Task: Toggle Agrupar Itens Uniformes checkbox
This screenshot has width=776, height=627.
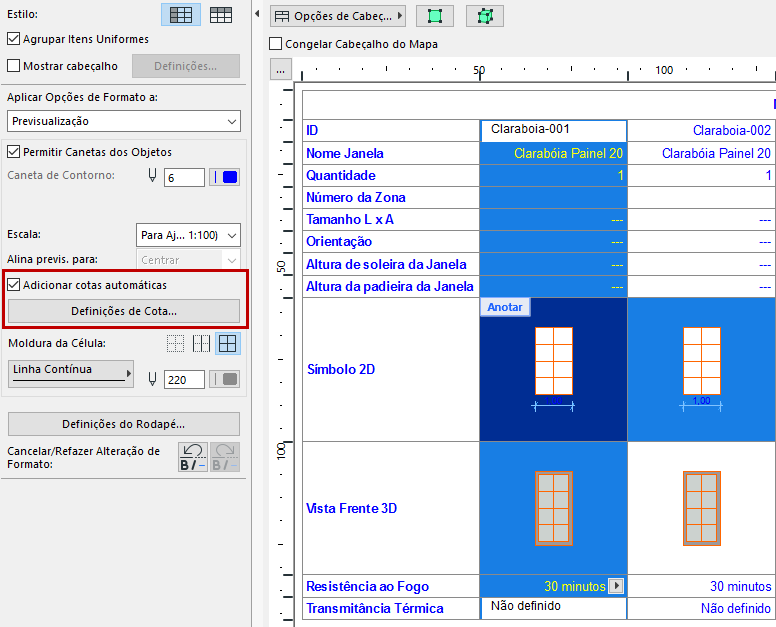Action: point(14,40)
